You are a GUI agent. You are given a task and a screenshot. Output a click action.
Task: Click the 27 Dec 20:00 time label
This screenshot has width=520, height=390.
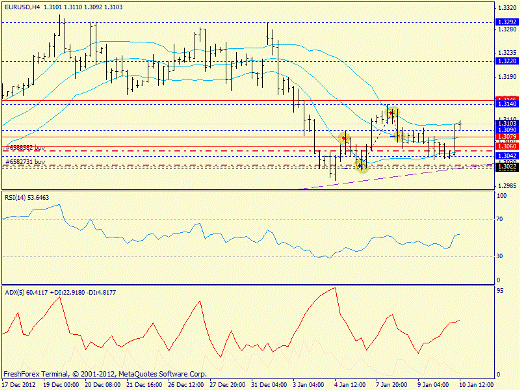(x=228, y=385)
